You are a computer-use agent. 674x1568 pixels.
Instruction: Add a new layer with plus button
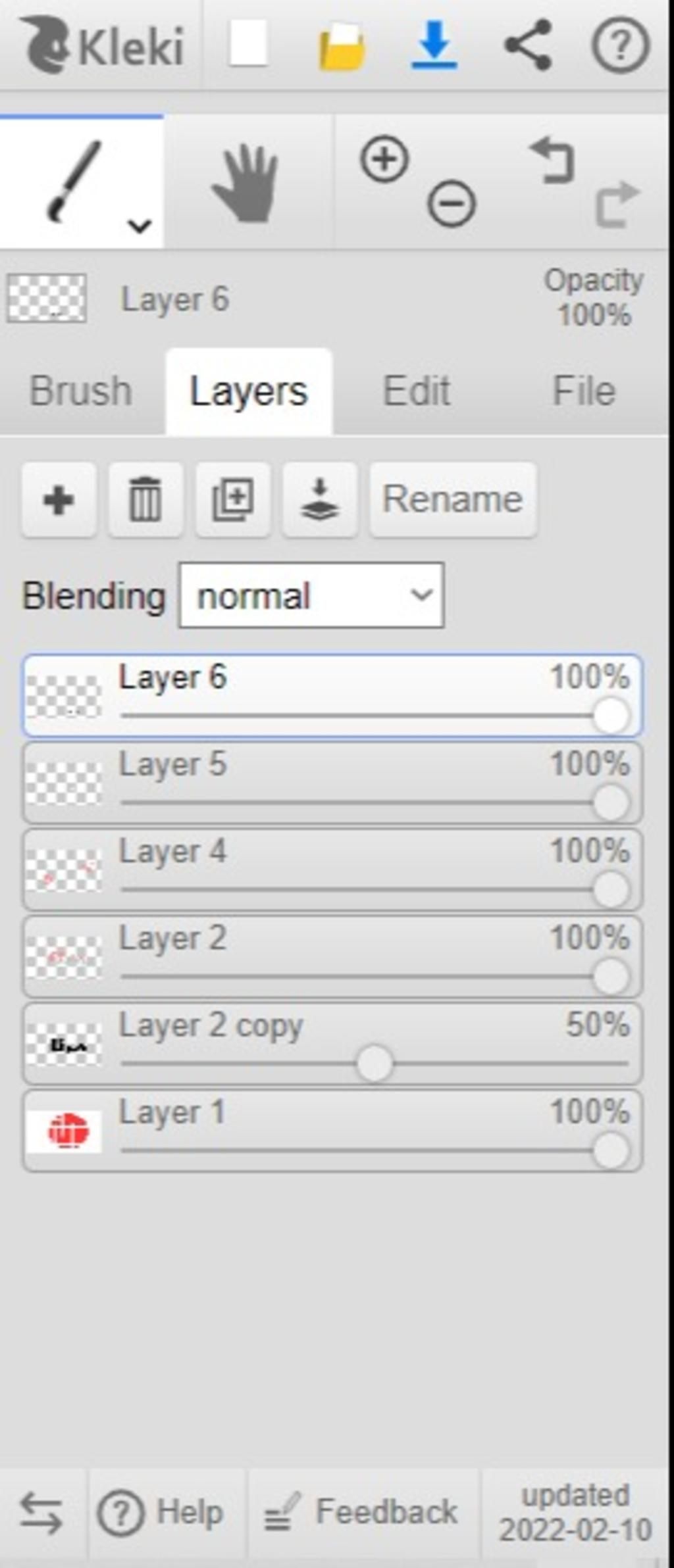click(59, 500)
